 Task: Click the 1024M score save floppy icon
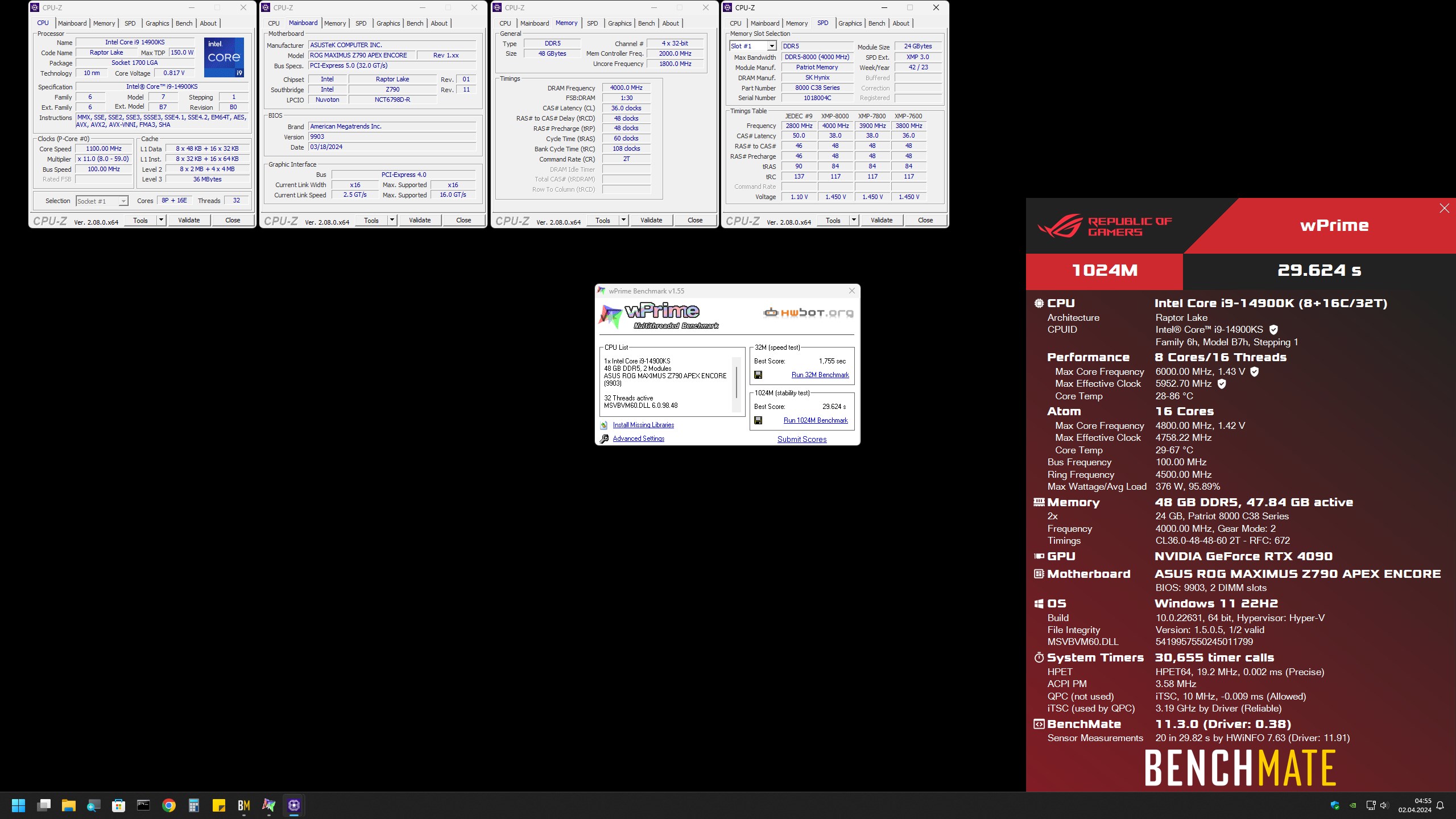[758, 420]
